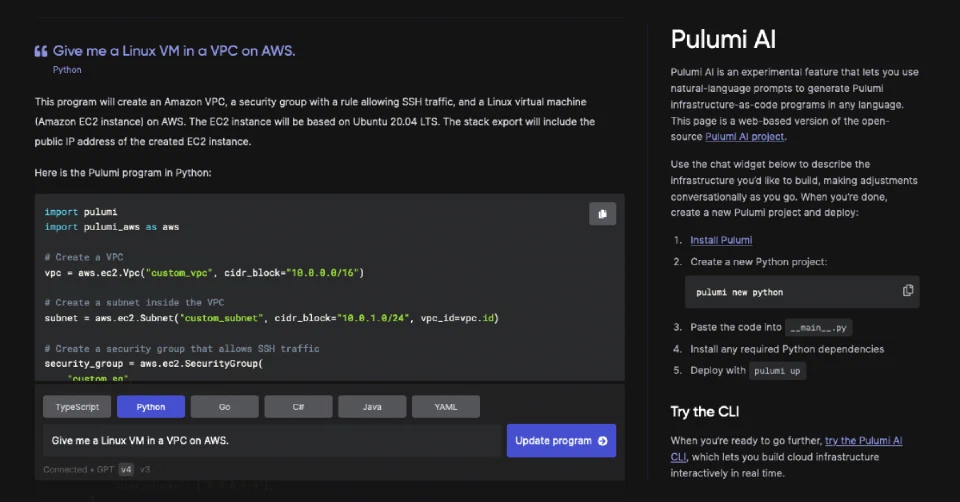Image resolution: width=960 pixels, height=502 pixels.
Task: Click the 'Python' label under the prompt heading
Action: (x=67, y=70)
